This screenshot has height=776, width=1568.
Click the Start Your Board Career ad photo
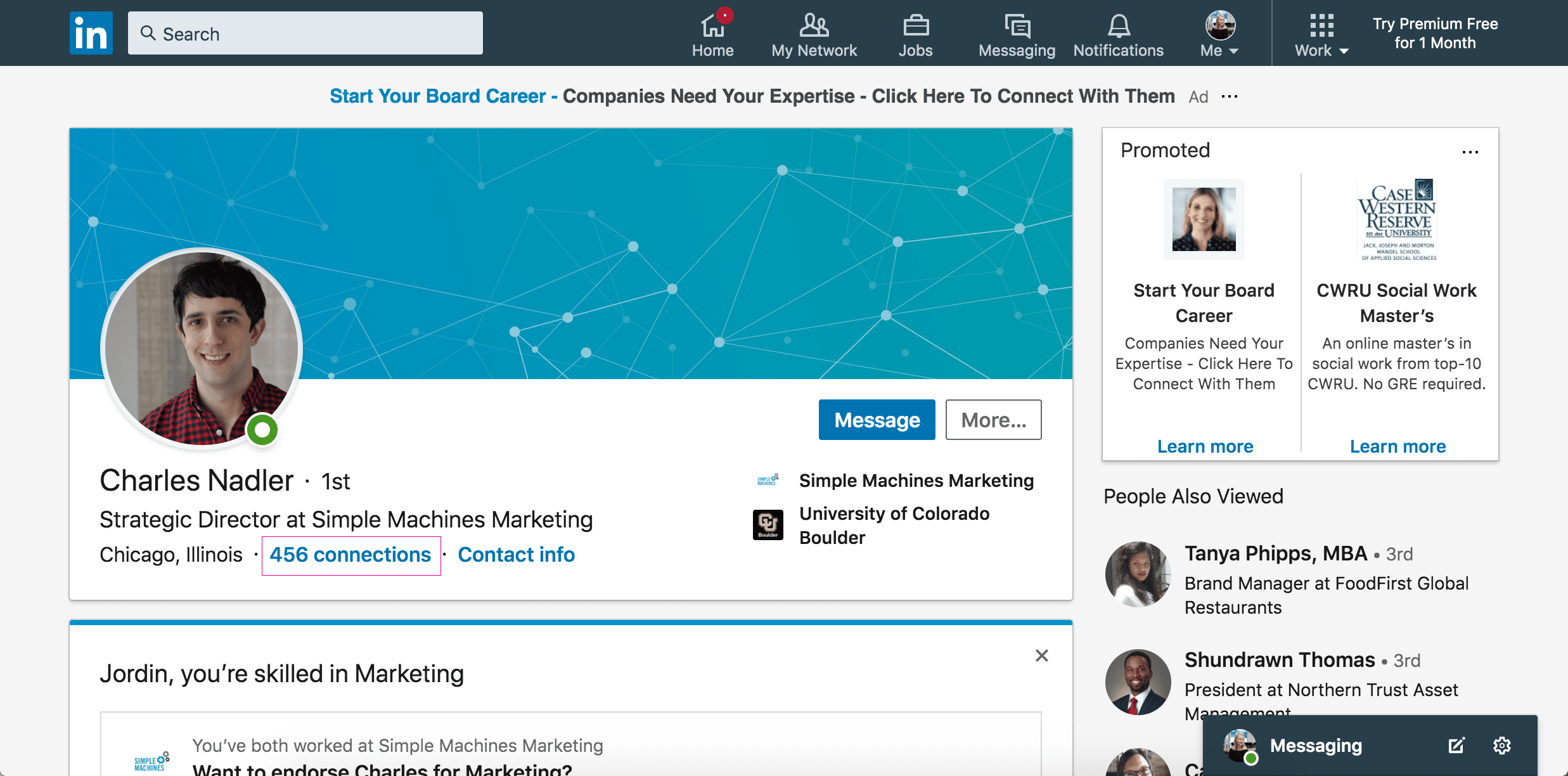(x=1204, y=219)
